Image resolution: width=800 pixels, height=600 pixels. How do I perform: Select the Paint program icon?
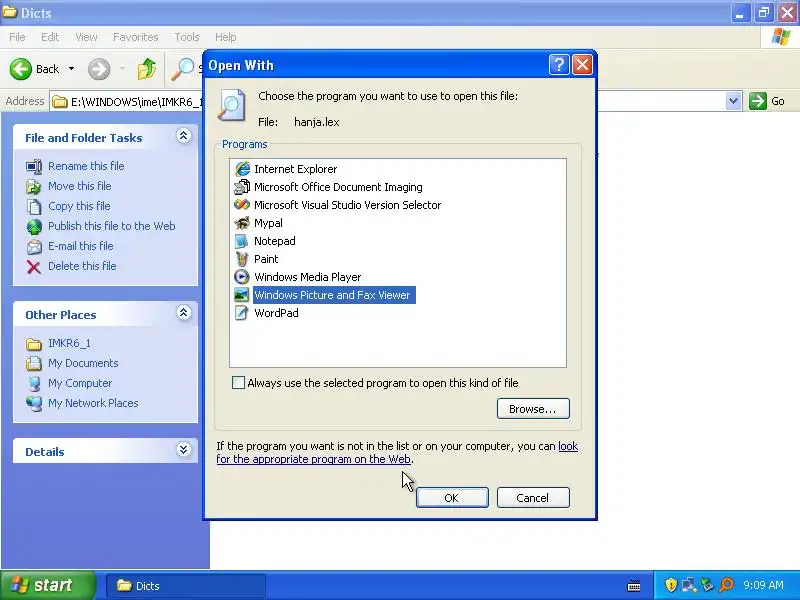tap(242, 259)
